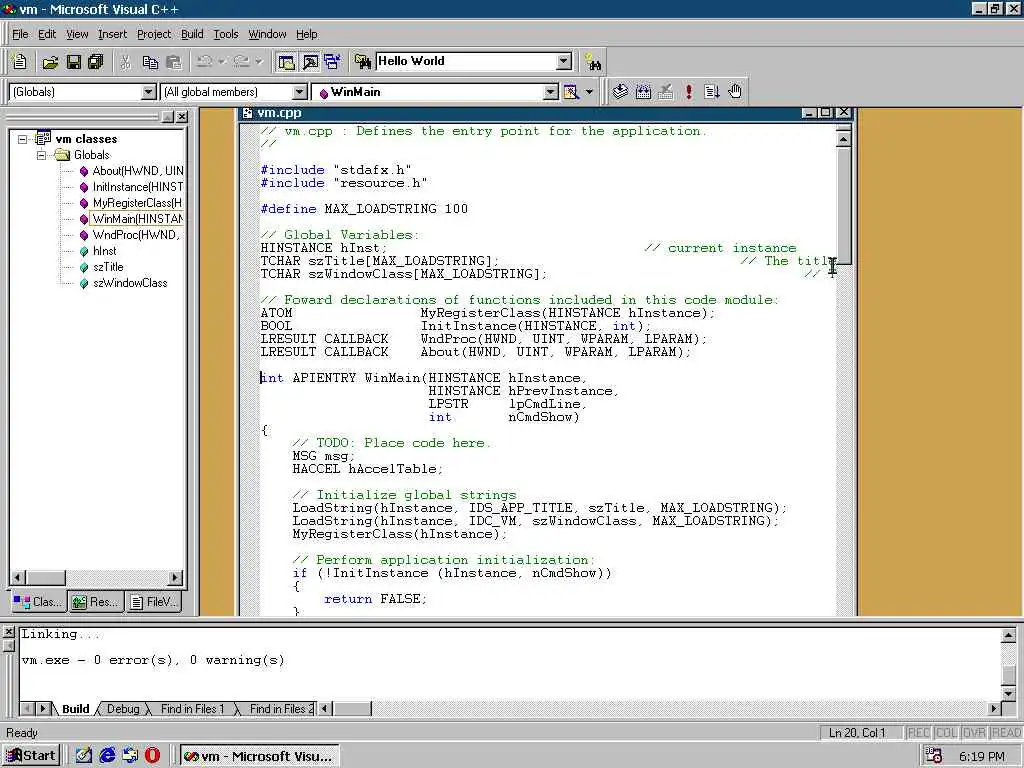The image size is (1024, 768).
Task: Click the Compile icon in build toolbar
Action: [x=620, y=92]
